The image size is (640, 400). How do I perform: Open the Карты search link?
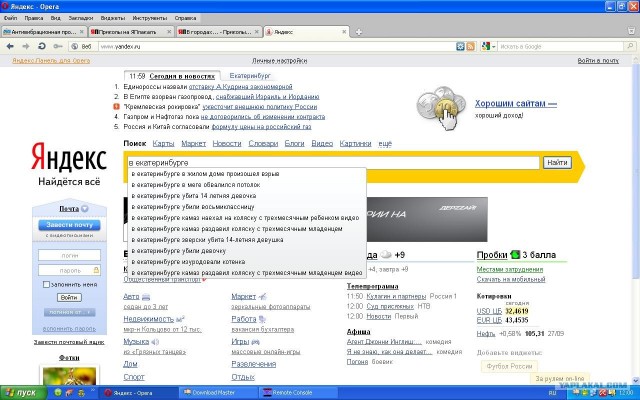coord(163,144)
